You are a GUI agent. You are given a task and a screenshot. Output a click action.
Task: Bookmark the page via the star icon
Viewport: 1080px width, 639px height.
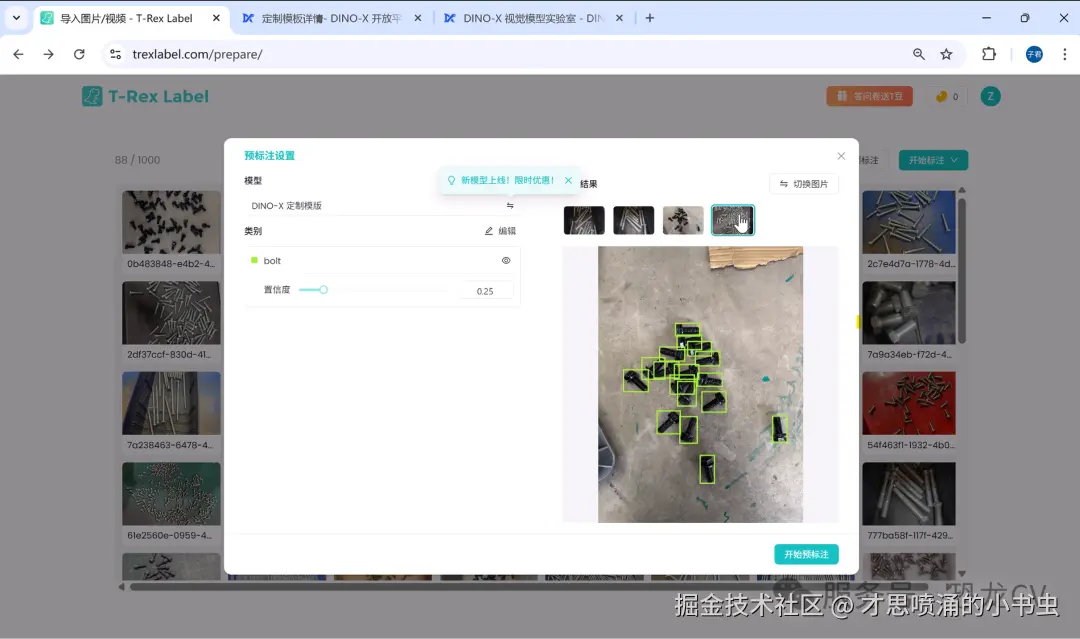946,54
